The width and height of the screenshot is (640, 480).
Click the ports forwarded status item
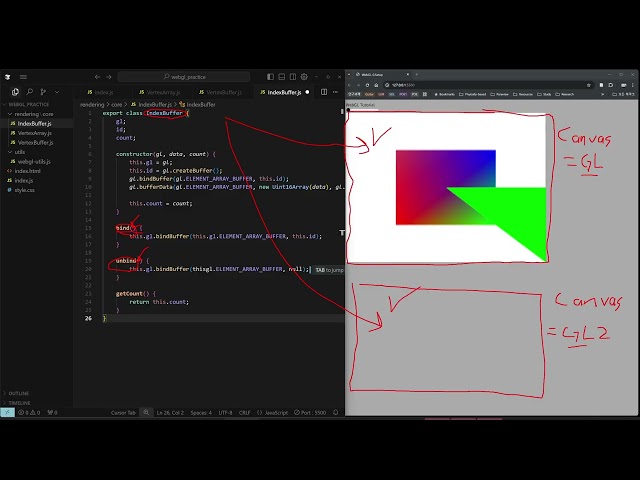coord(52,413)
